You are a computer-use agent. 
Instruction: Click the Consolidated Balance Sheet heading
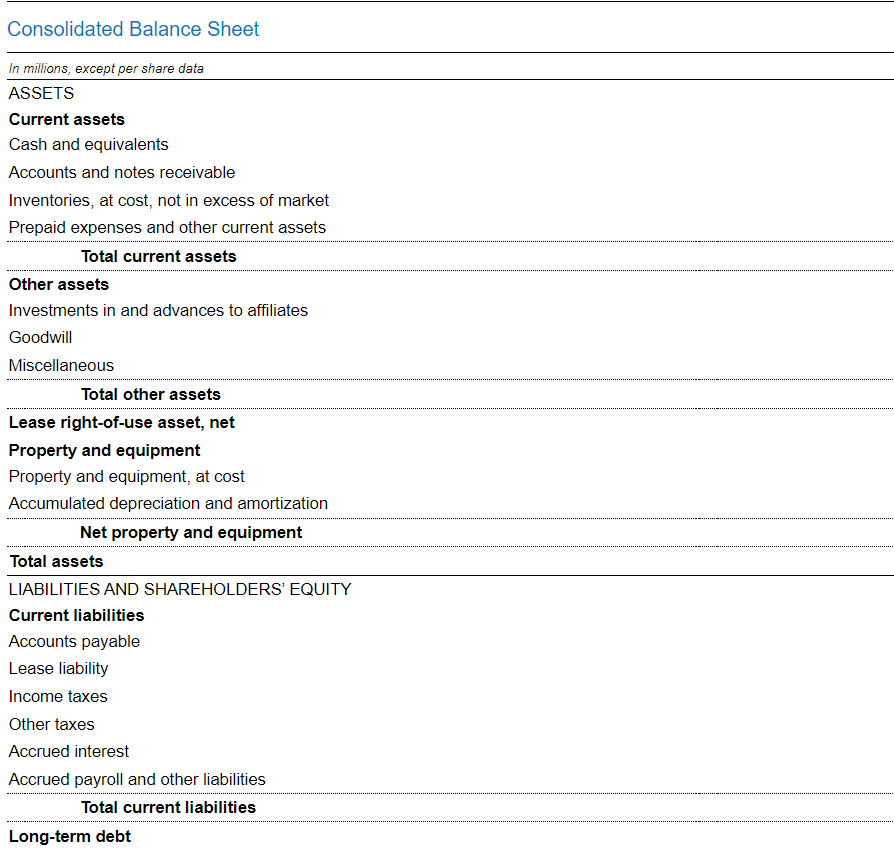tap(133, 29)
